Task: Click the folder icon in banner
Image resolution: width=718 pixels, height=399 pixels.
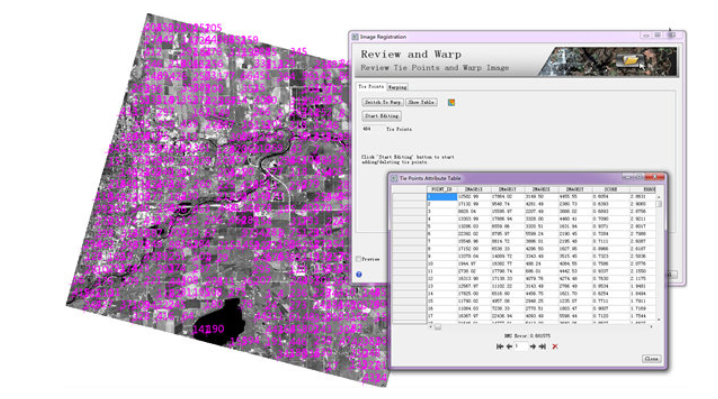Action: point(630,60)
